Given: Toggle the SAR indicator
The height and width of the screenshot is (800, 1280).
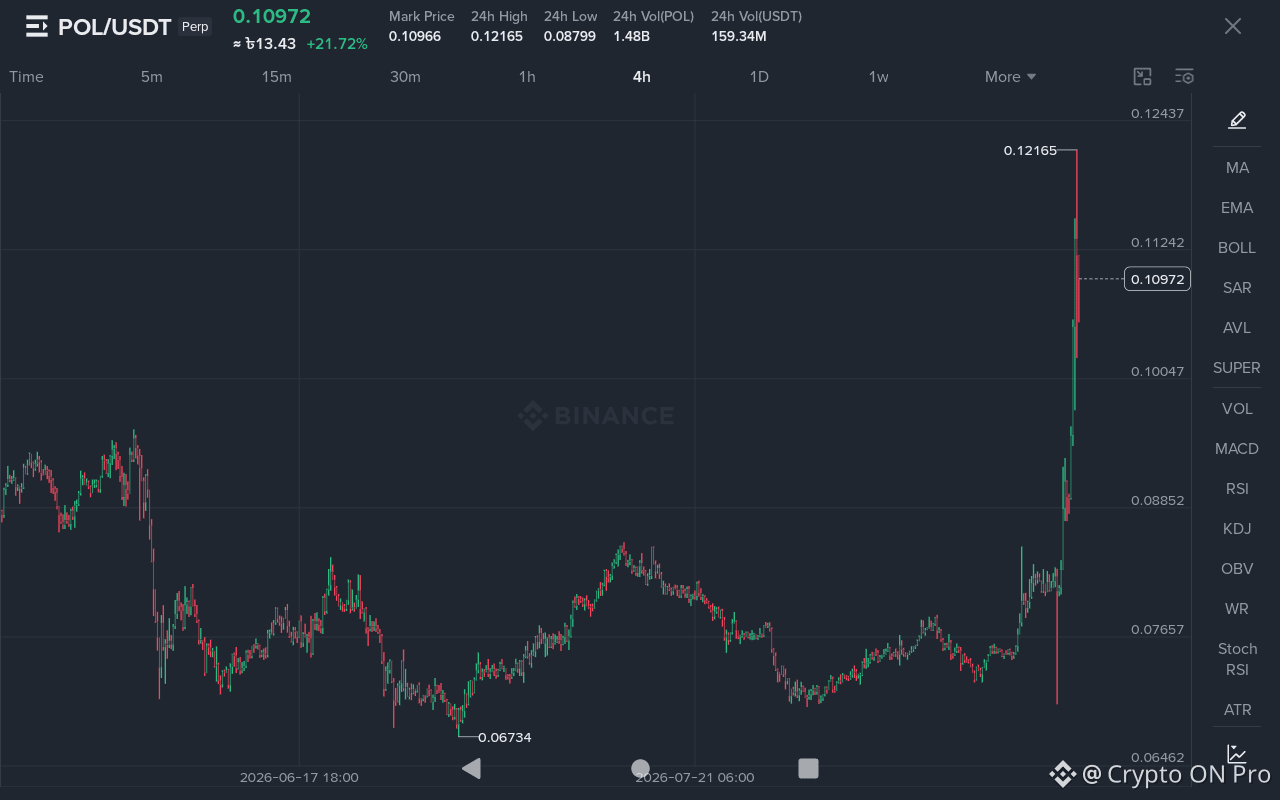Looking at the screenshot, I should tap(1237, 288).
